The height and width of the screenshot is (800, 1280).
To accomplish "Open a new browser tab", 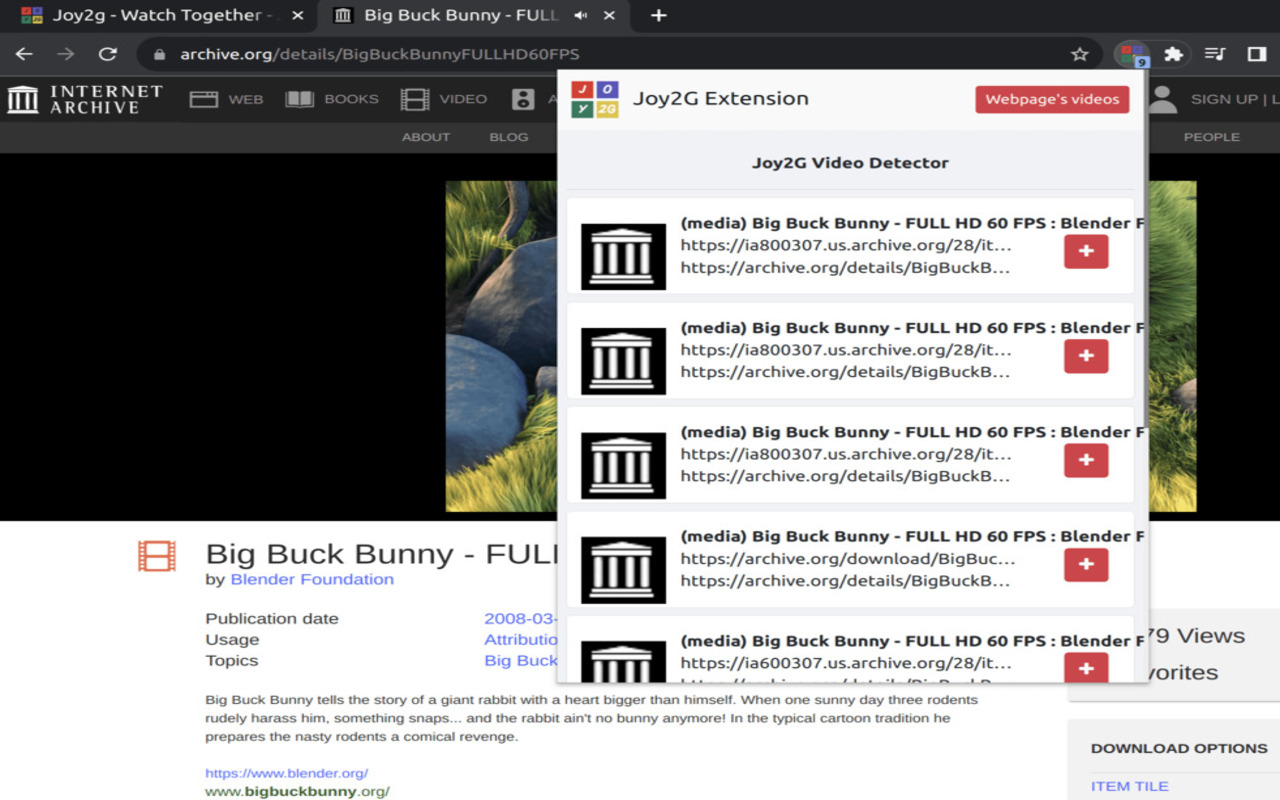I will pyautogui.click(x=658, y=15).
